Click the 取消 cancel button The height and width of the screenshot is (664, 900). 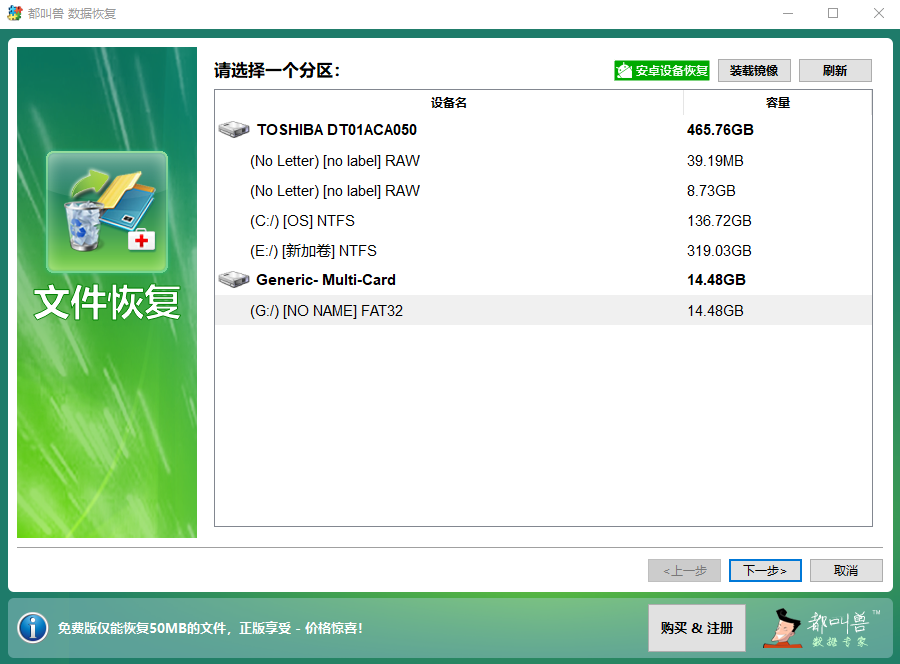[x=845, y=570]
